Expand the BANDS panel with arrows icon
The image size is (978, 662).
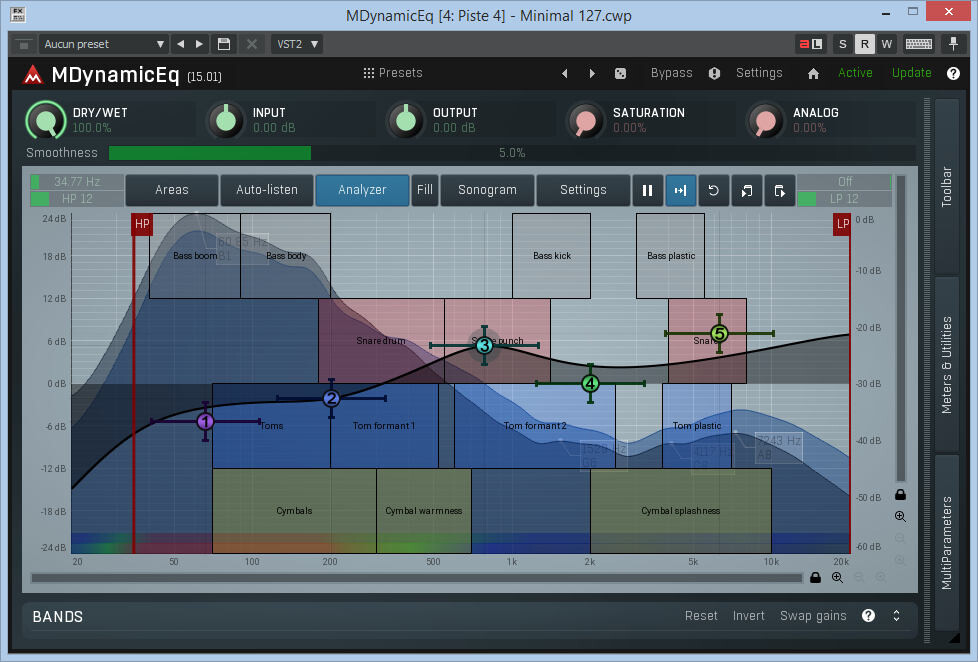[896, 616]
